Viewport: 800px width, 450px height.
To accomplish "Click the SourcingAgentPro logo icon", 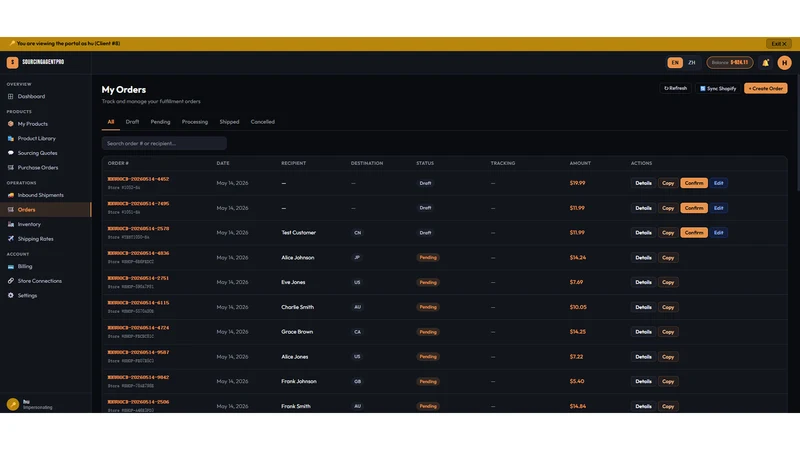I will pyautogui.click(x=12, y=62).
